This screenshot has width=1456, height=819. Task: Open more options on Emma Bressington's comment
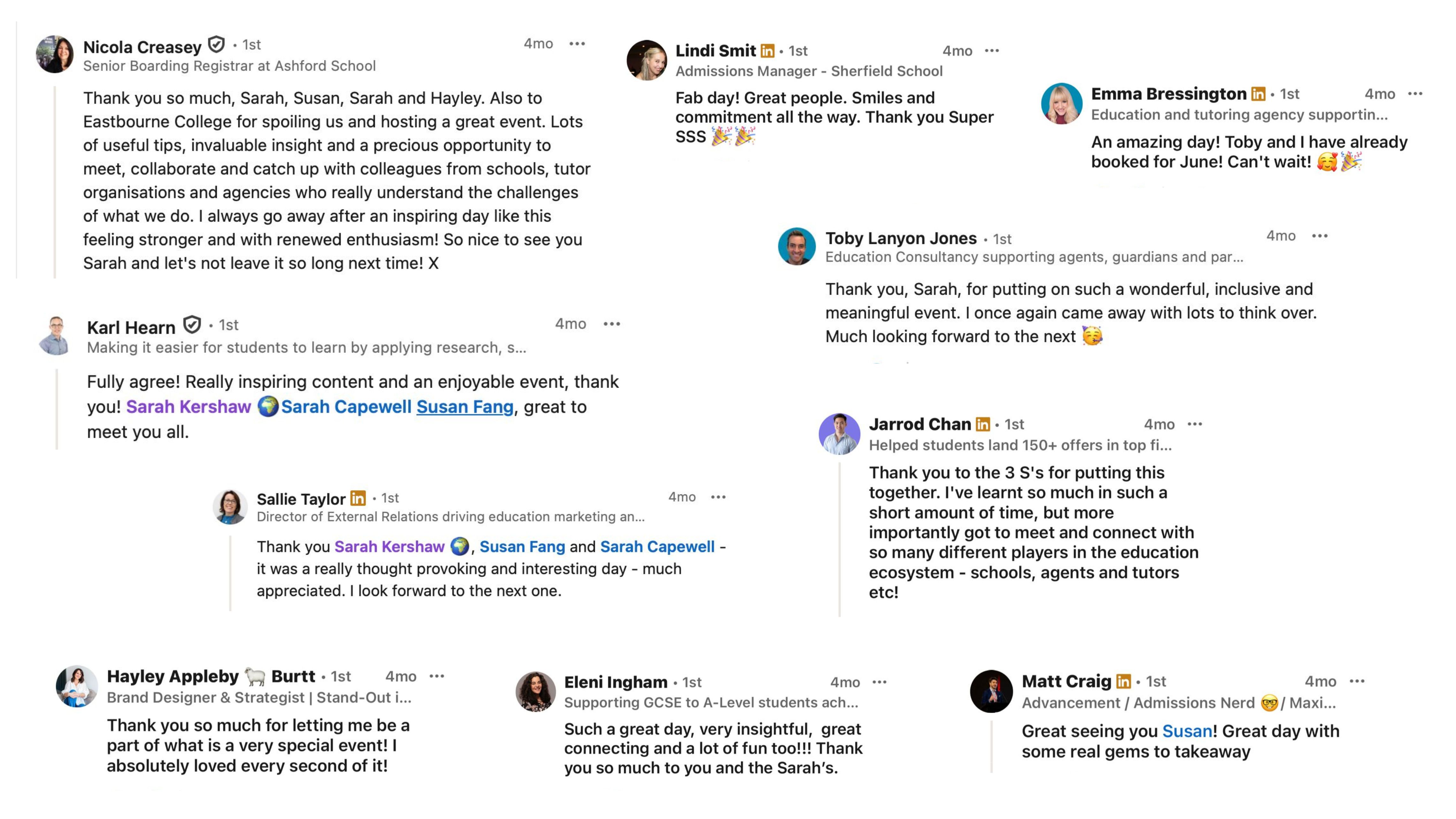[1415, 94]
